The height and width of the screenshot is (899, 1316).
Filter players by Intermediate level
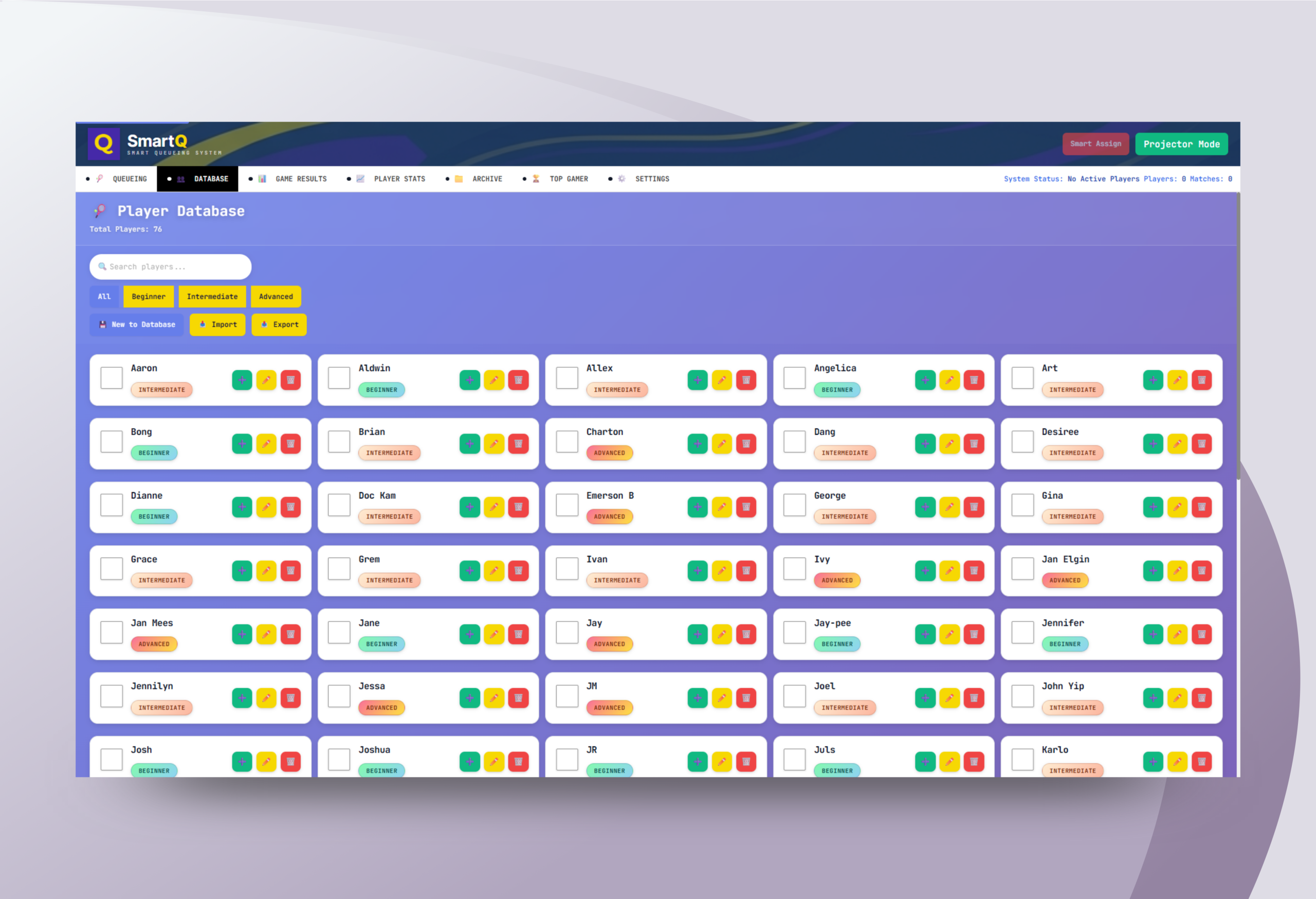212,297
